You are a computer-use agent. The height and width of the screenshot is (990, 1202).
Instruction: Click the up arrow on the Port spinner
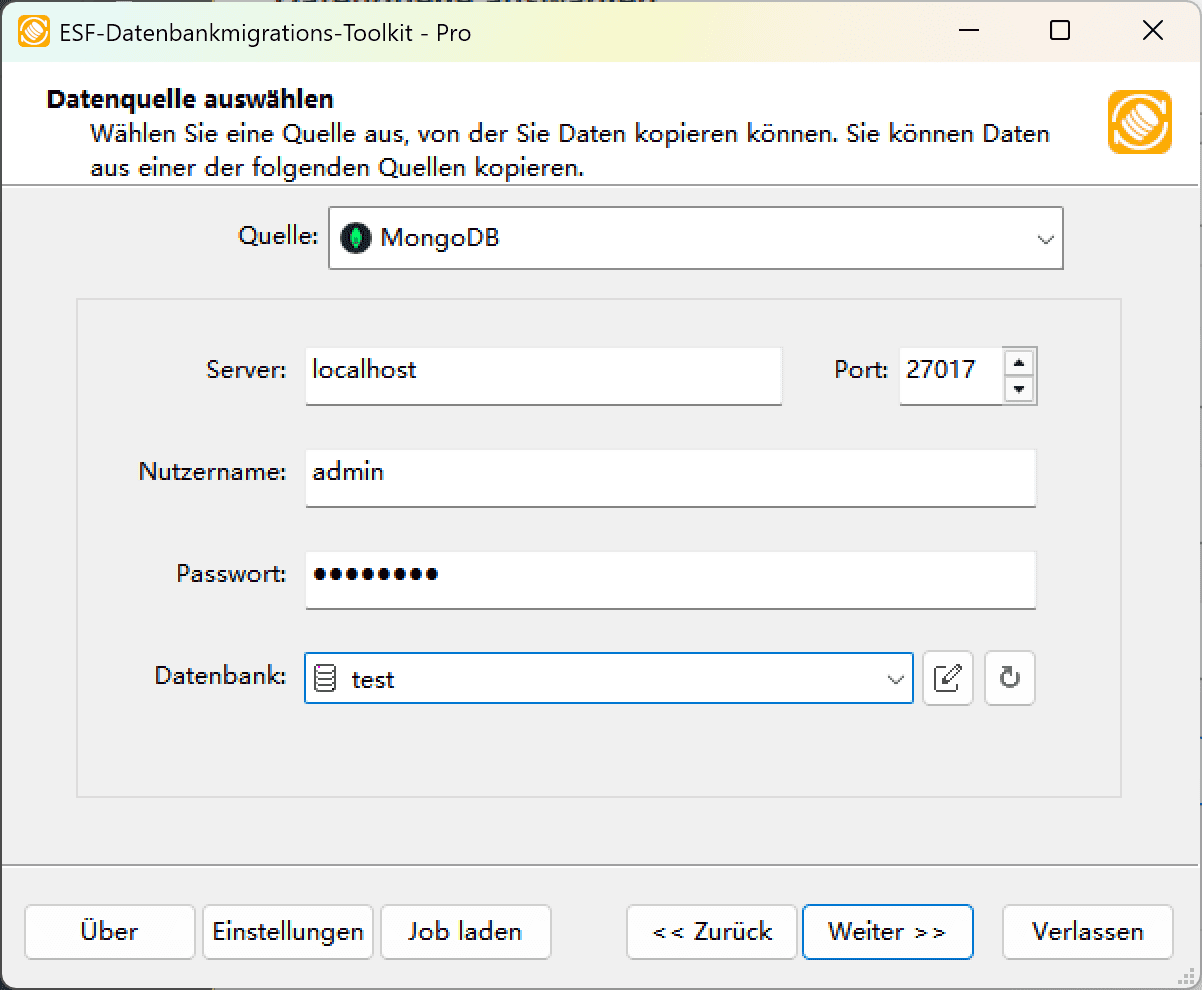[1020, 363]
